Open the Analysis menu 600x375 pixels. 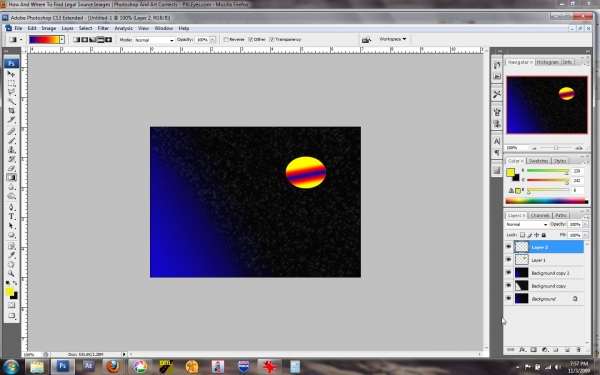(x=123, y=28)
